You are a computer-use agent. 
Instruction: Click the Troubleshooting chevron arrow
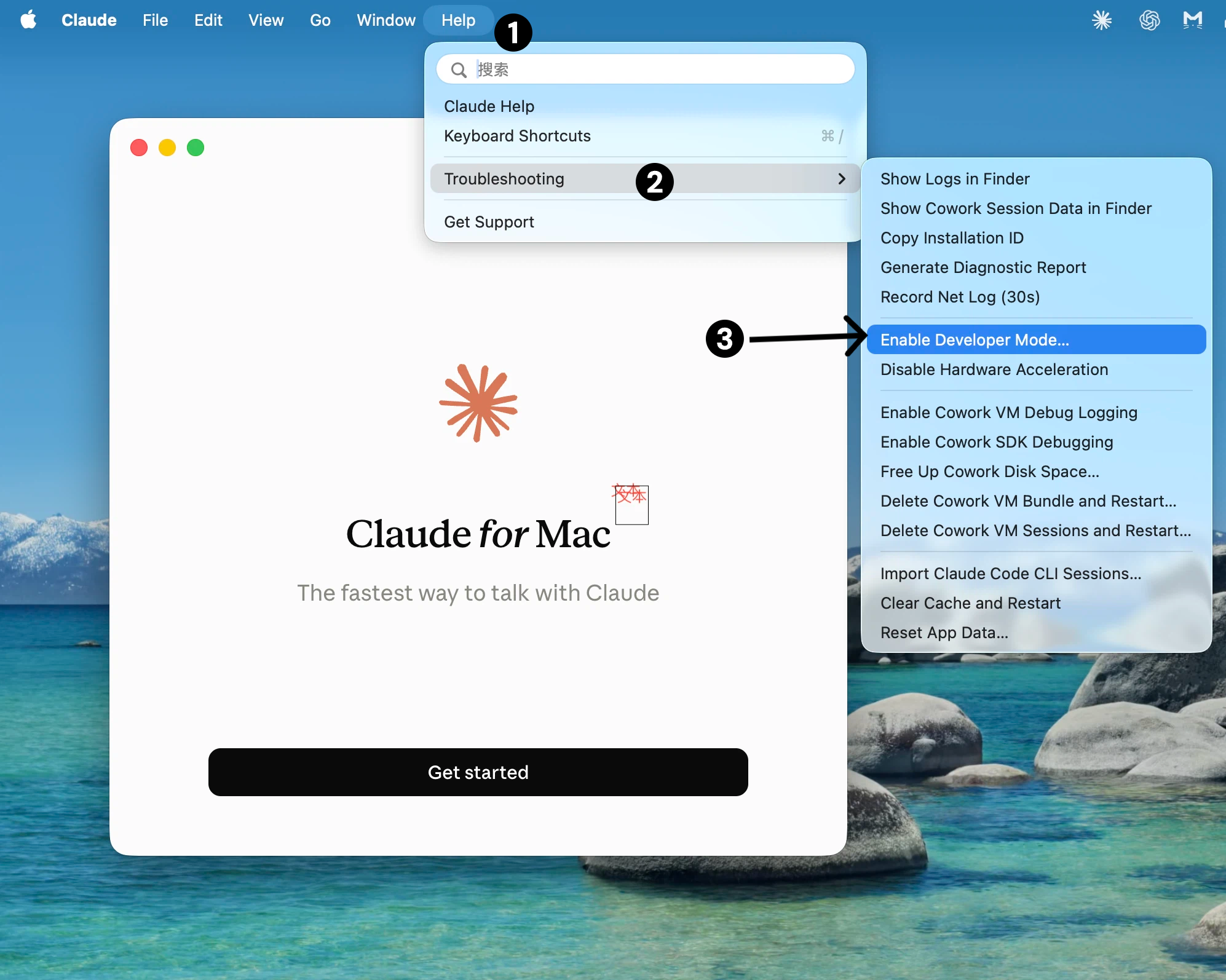(842, 179)
